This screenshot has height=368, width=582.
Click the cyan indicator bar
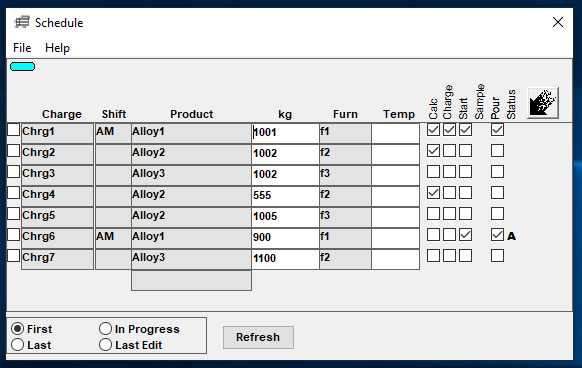pyautogui.click(x=23, y=66)
